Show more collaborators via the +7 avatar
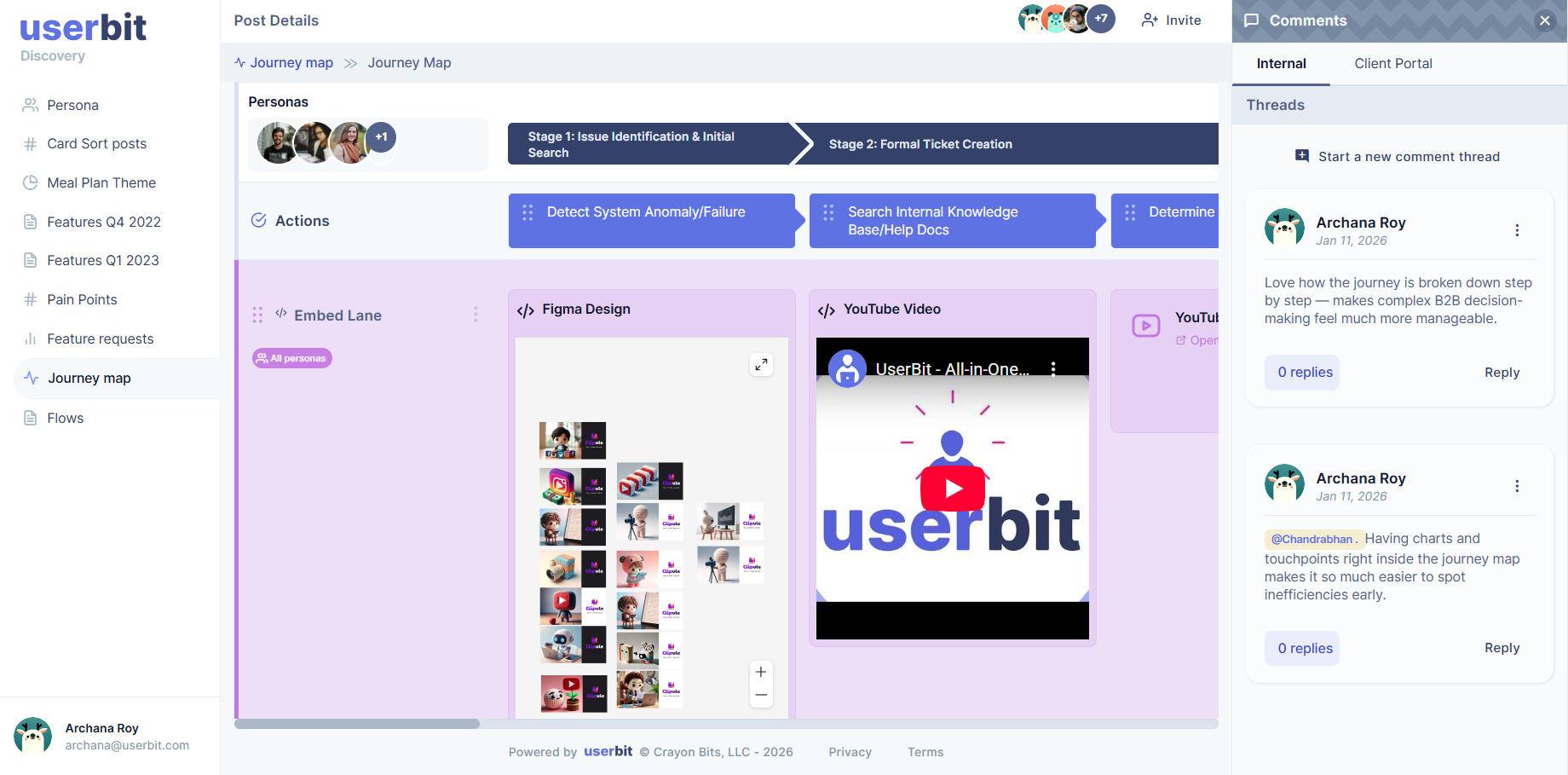 1100,18
